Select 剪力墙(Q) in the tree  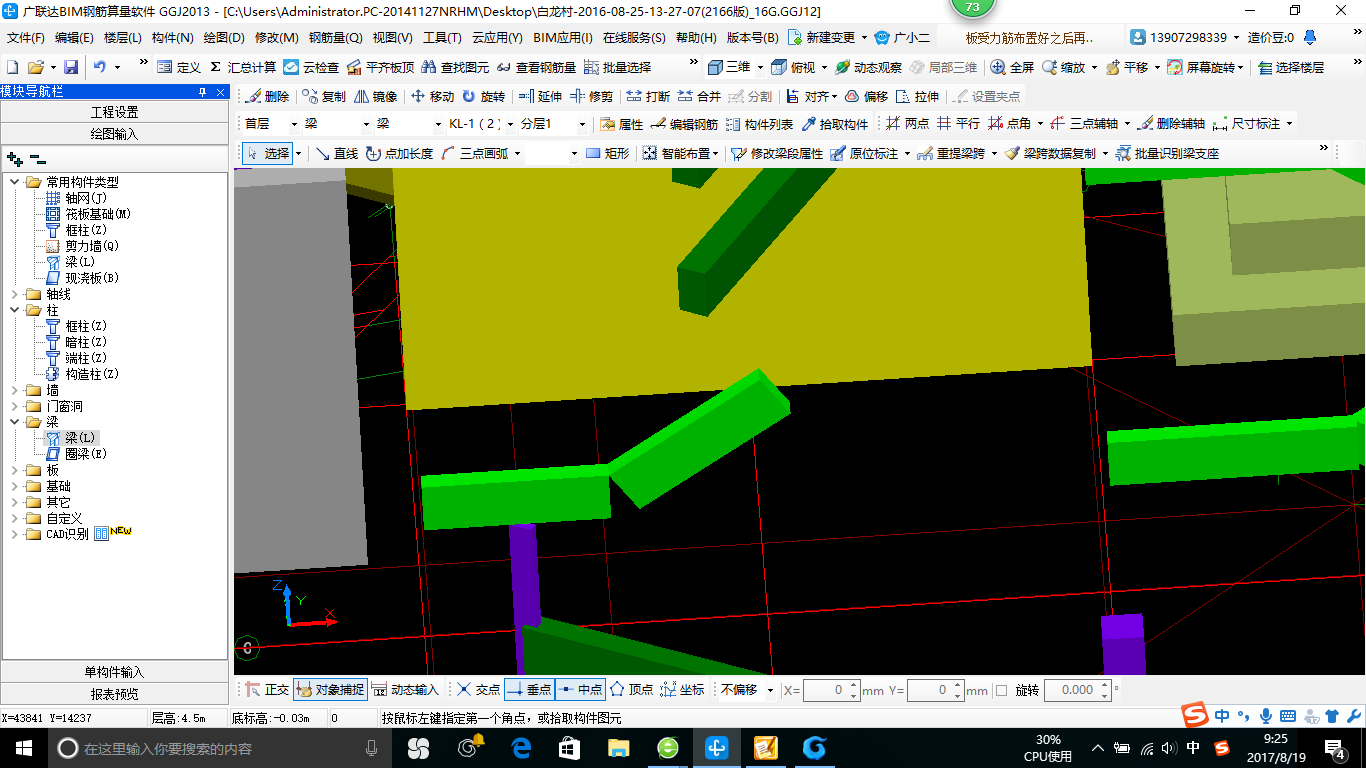82,246
